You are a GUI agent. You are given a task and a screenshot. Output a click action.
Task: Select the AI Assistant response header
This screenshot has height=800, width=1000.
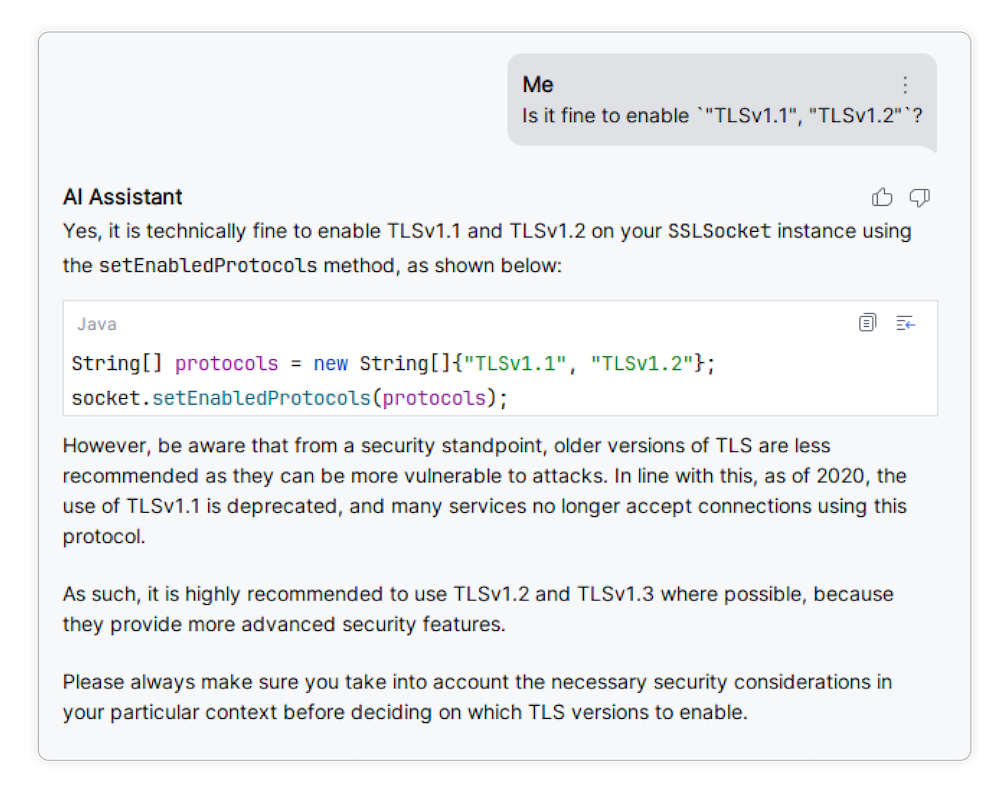pyautogui.click(x=122, y=197)
